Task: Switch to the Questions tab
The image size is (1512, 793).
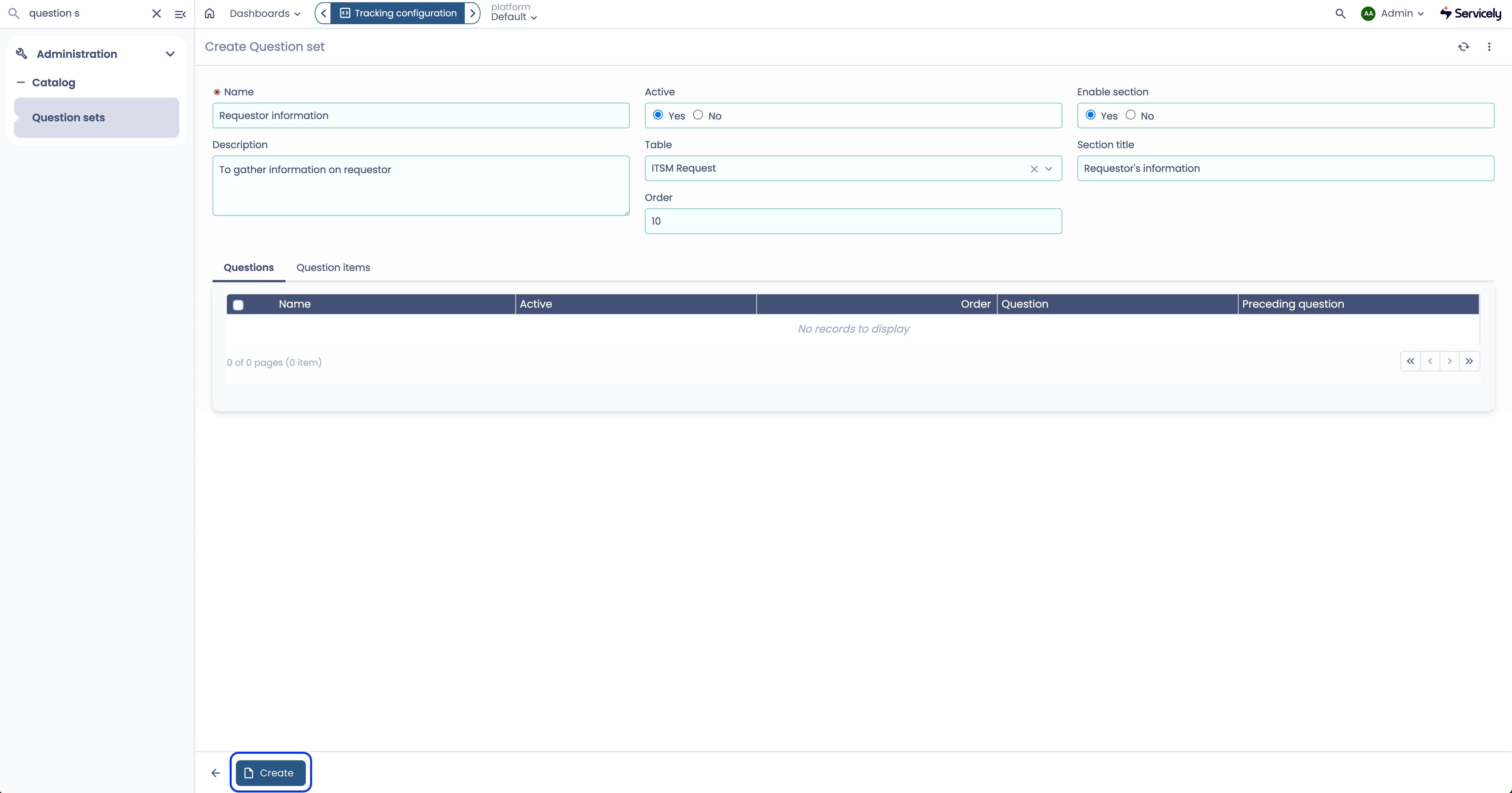Action: (x=249, y=268)
